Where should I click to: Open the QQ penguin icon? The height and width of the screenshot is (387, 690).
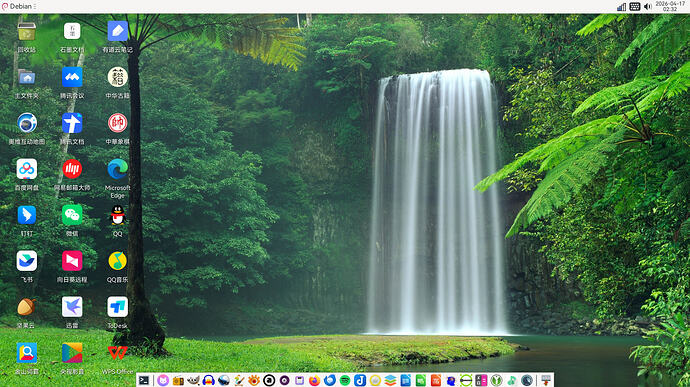[x=117, y=215]
